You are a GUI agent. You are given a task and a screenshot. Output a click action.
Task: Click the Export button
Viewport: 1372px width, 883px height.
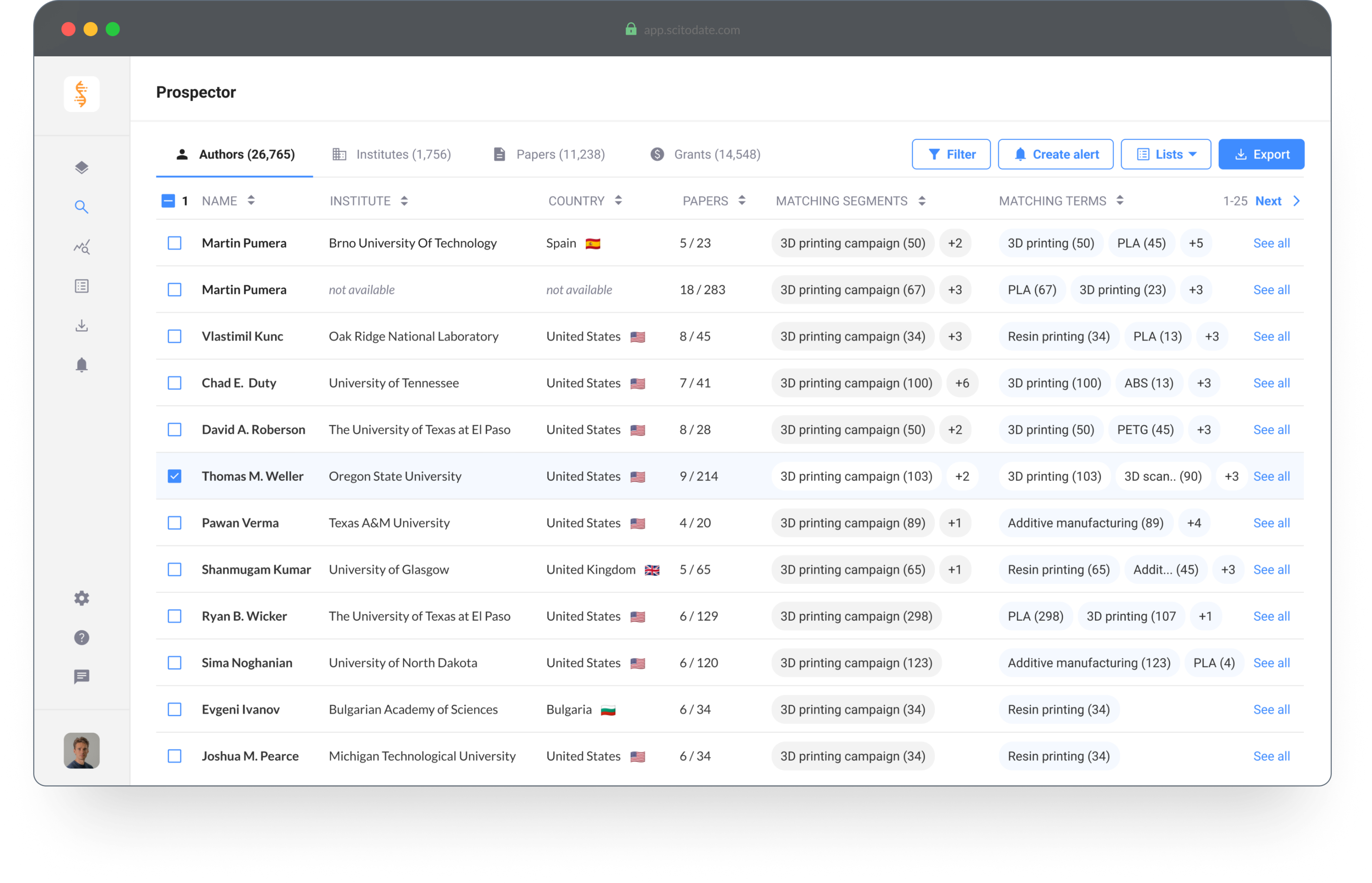click(x=1261, y=154)
